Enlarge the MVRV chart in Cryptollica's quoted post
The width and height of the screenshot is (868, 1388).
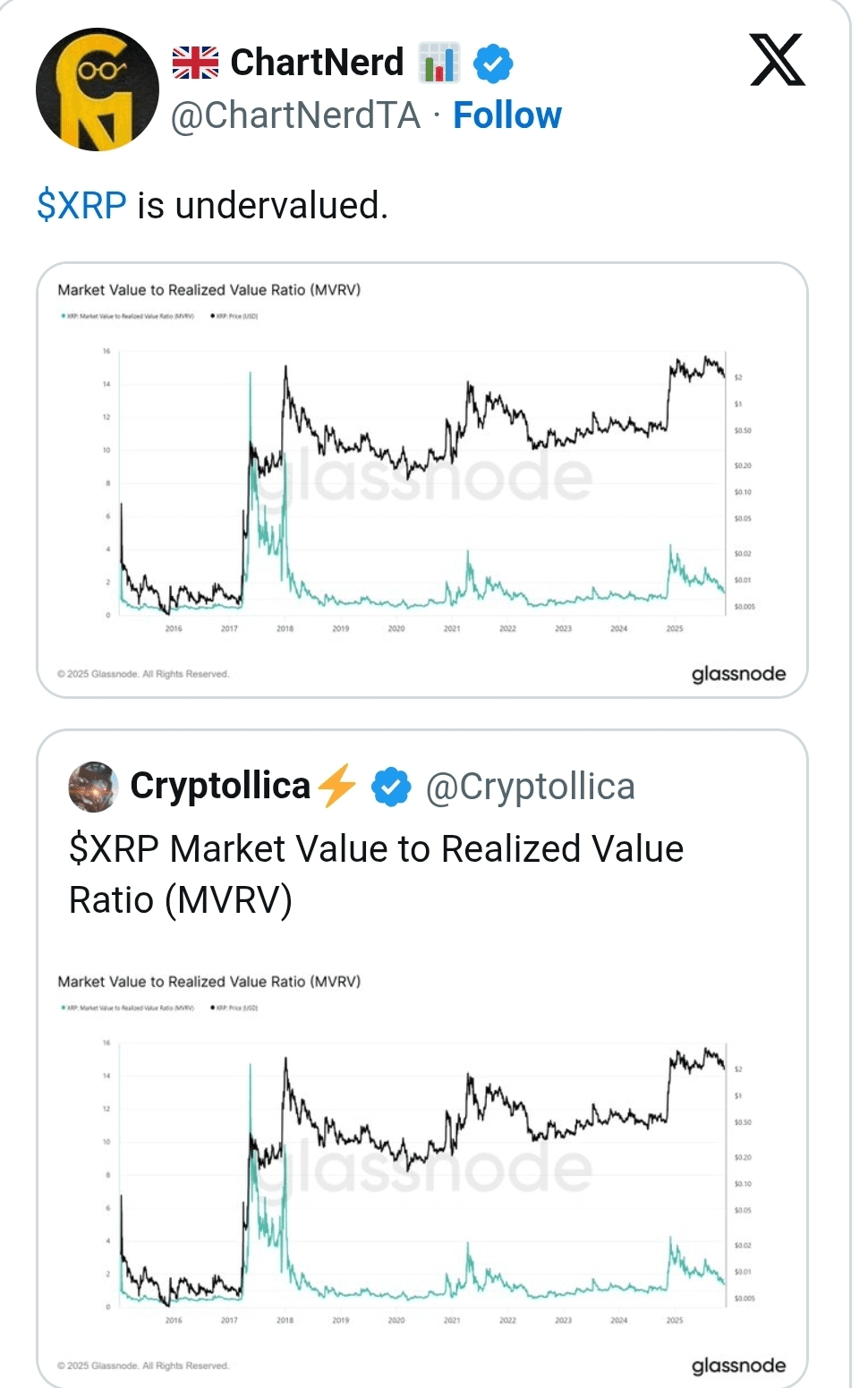pos(421,1172)
